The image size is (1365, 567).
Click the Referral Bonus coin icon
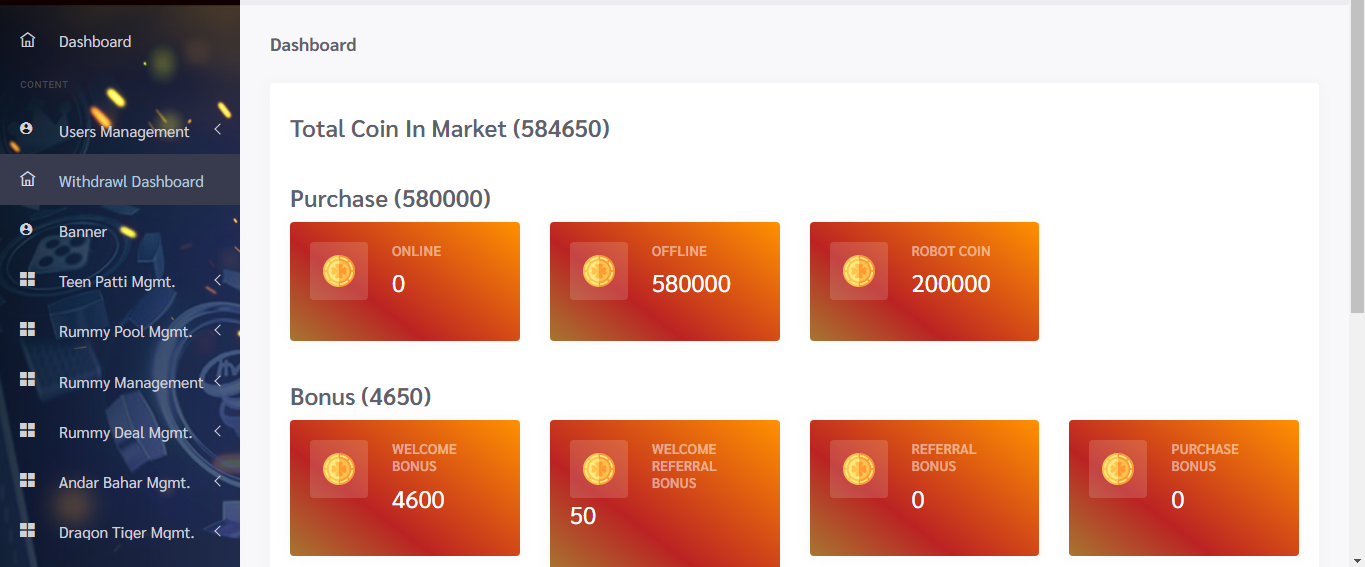pyautogui.click(x=859, y=469)
